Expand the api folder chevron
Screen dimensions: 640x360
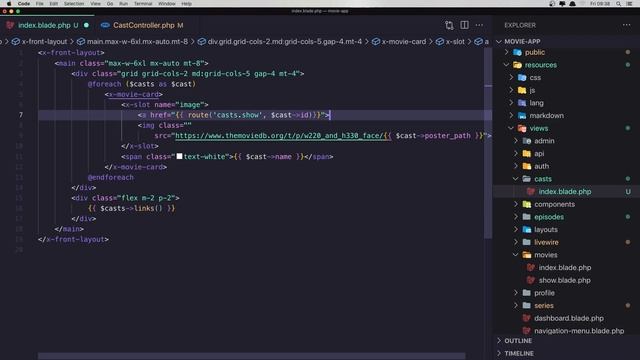pyautogui.click(x=516, y=153)
